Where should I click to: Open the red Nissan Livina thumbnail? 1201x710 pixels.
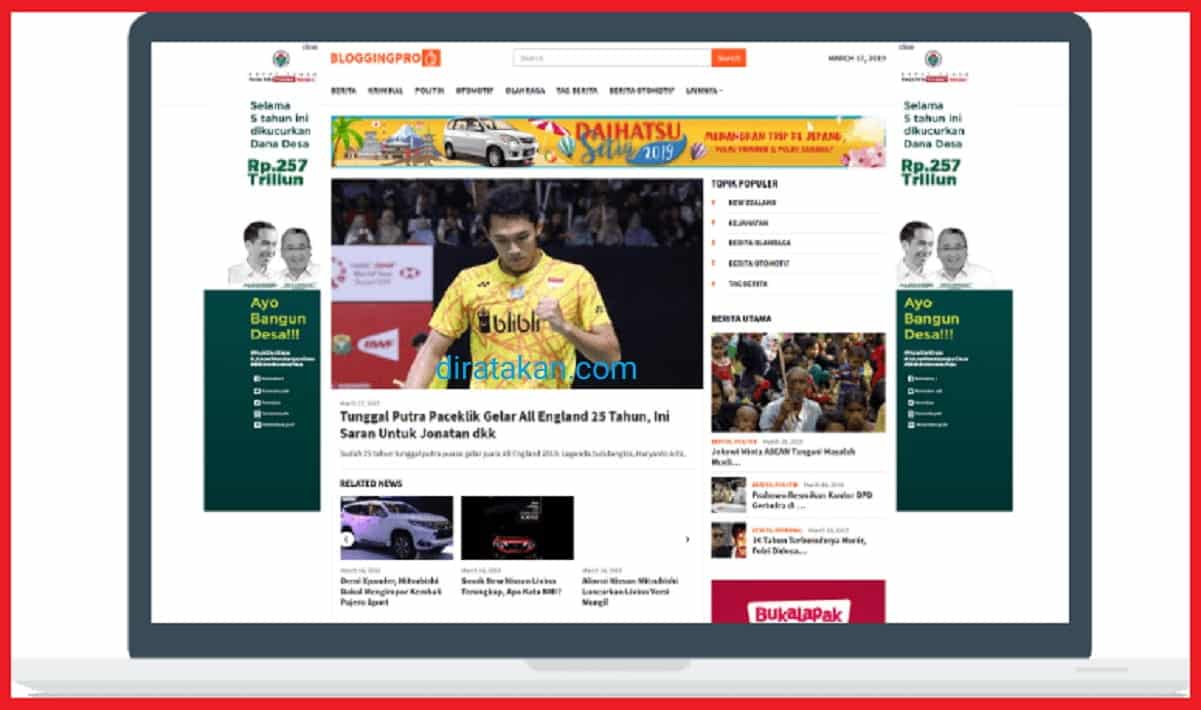click(517, 528)
